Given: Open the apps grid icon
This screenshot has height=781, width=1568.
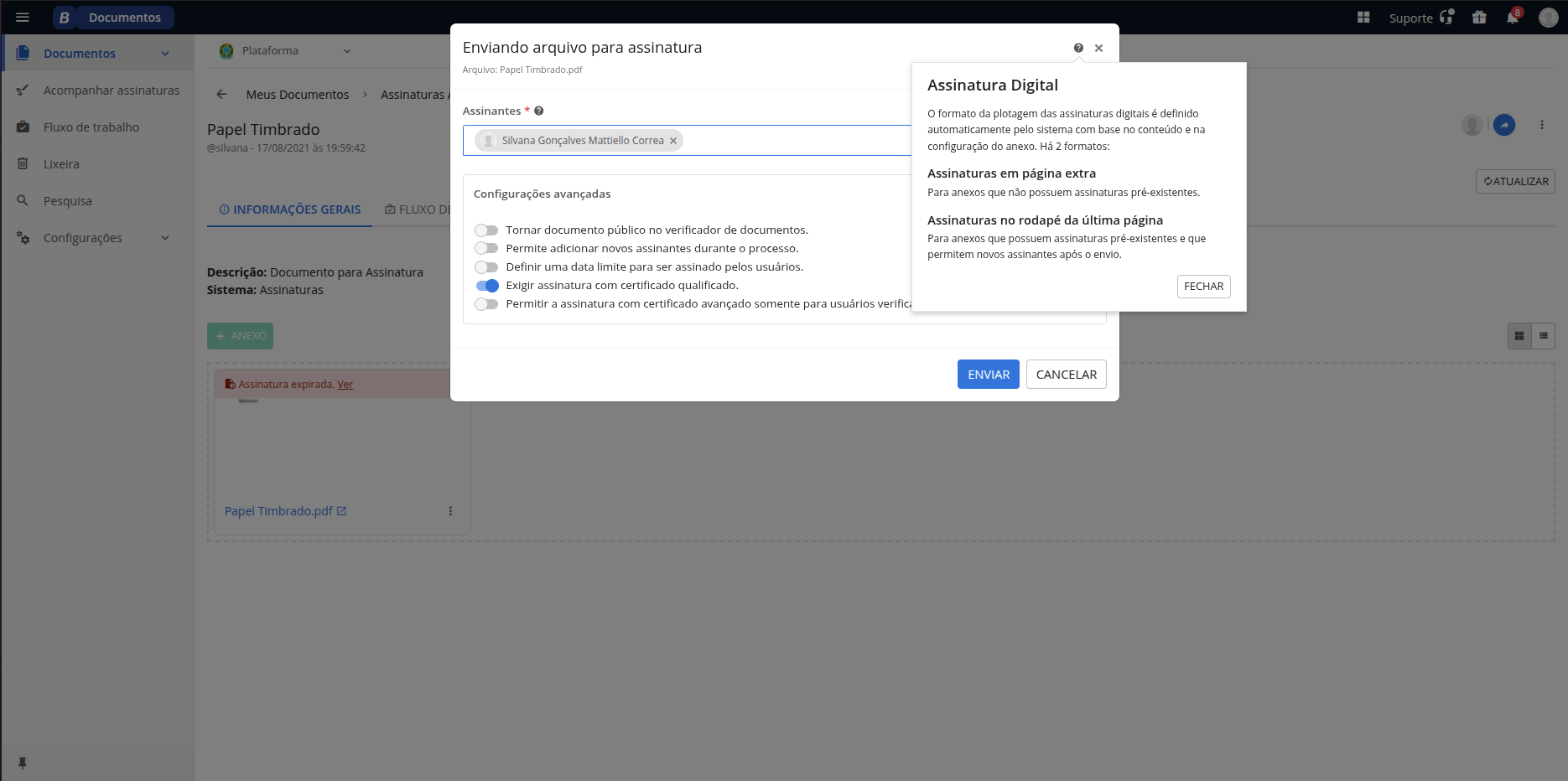Looking at the screenshot, I should click(1363, 18).
